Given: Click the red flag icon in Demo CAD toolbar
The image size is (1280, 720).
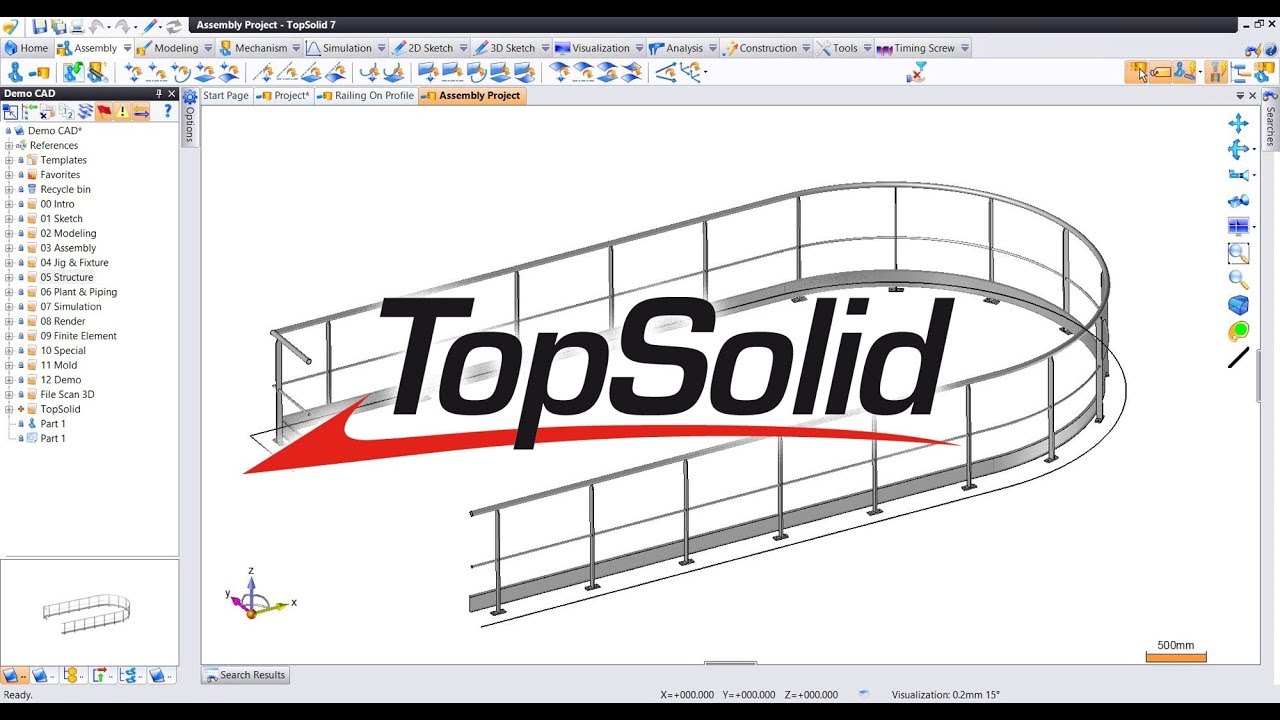Looking at the screenshot, I should click(104, 112).
